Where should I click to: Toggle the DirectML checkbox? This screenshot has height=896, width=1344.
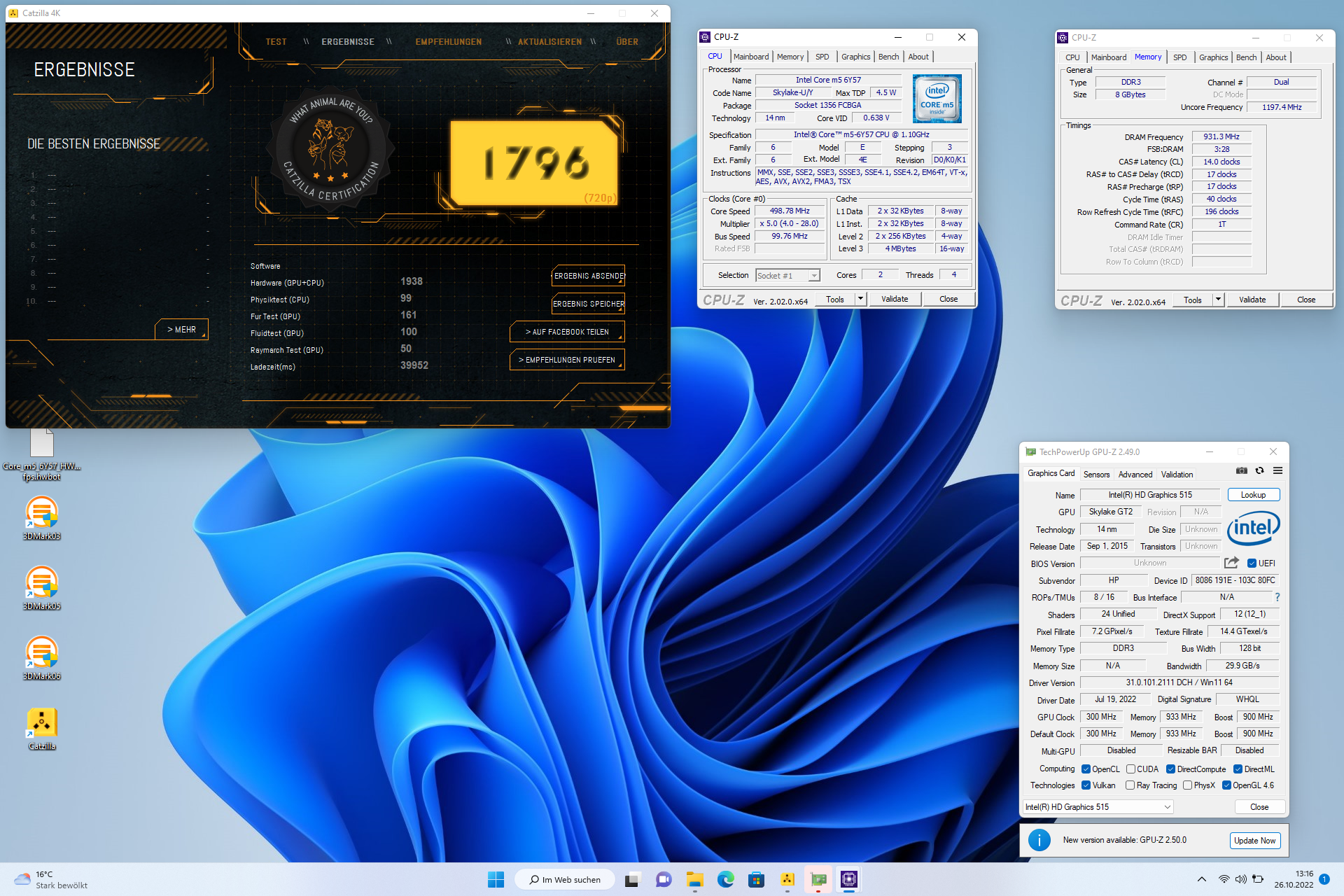click(1238, 769)
